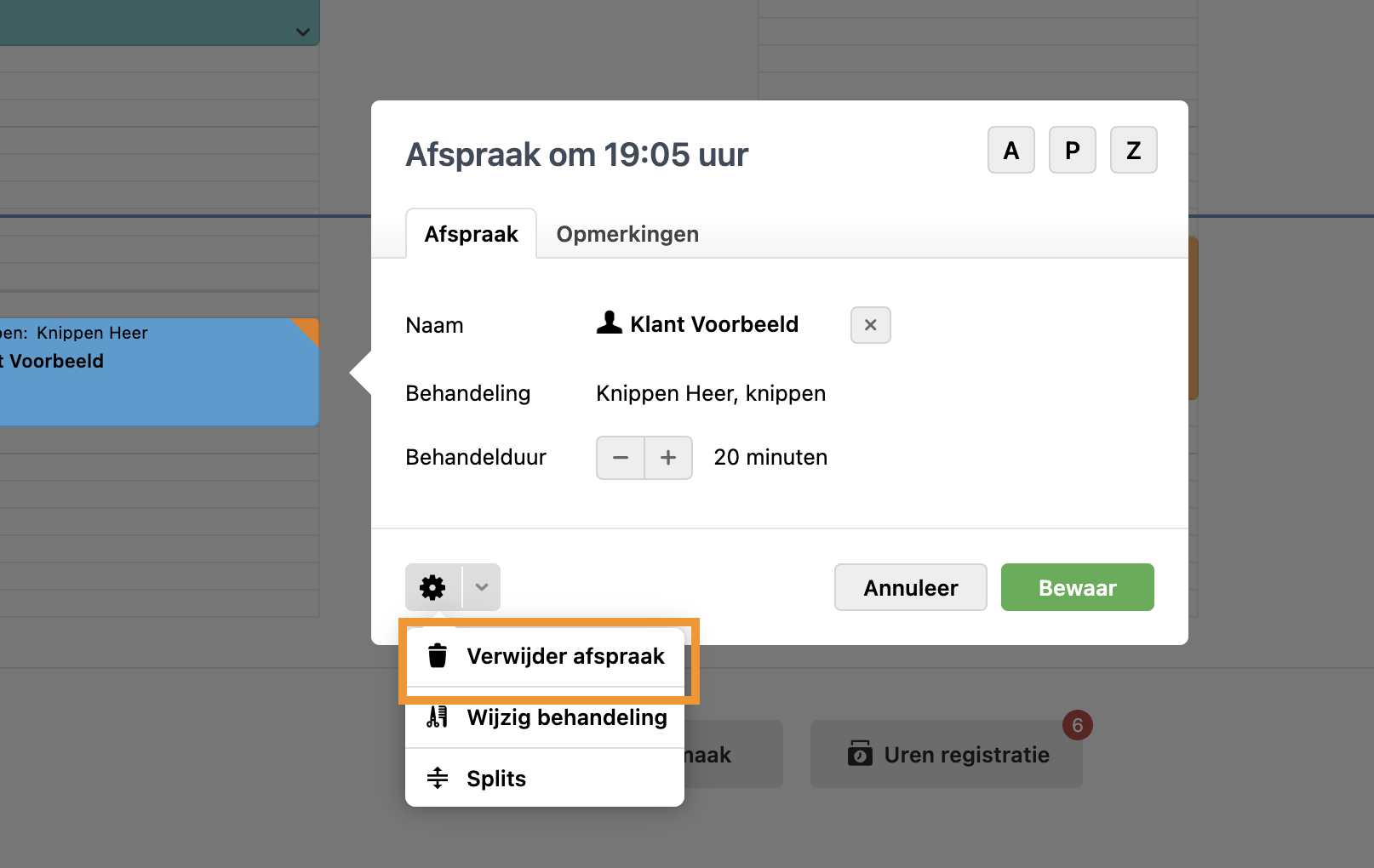
Task: Toggle the Z status button
Action: pos(1133,151)
